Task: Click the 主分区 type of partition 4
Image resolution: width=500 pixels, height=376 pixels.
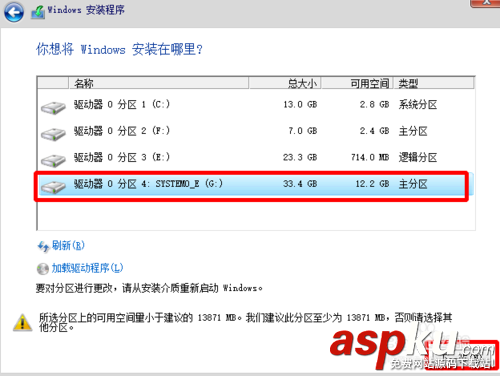Action: point(413,184)
